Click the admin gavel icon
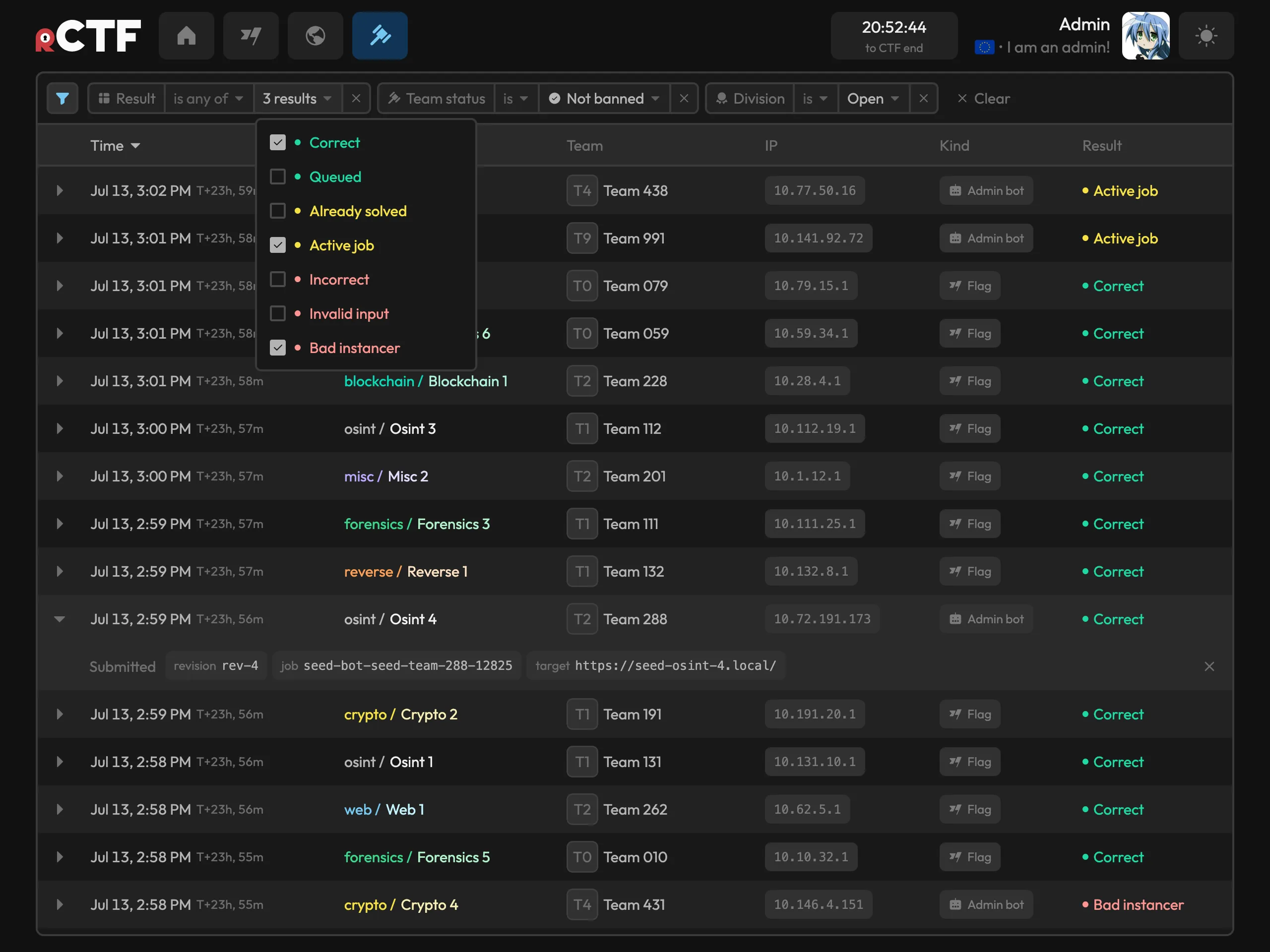Image resolution: width=1270 pixels, height=952 pixels. (x=380, y=36)
